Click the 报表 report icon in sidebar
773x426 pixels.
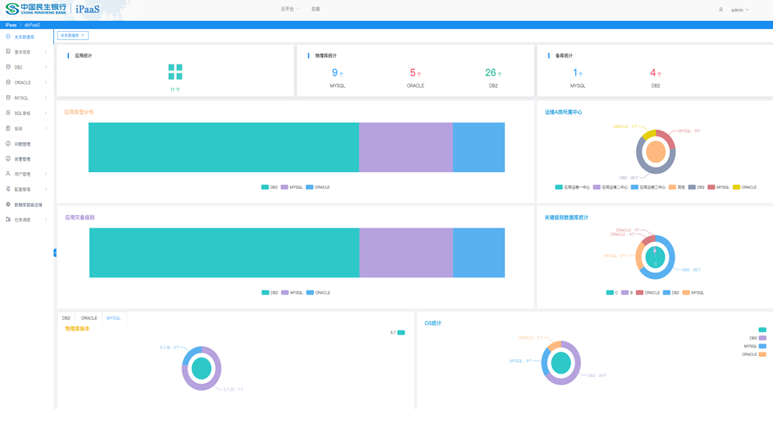click(8, 128)
